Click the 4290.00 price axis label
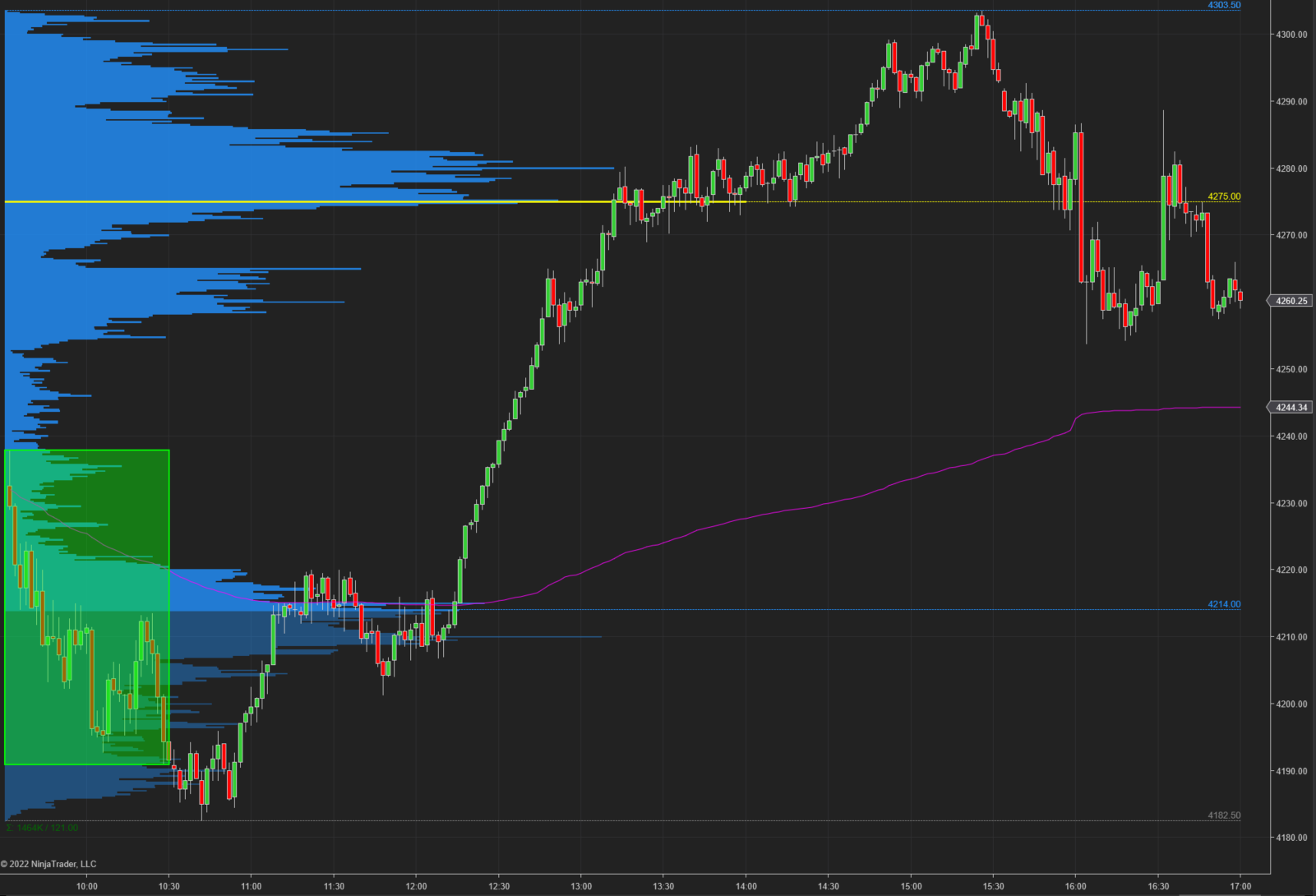Screen dimensions: 1316x896 (x=1291, y=102)
